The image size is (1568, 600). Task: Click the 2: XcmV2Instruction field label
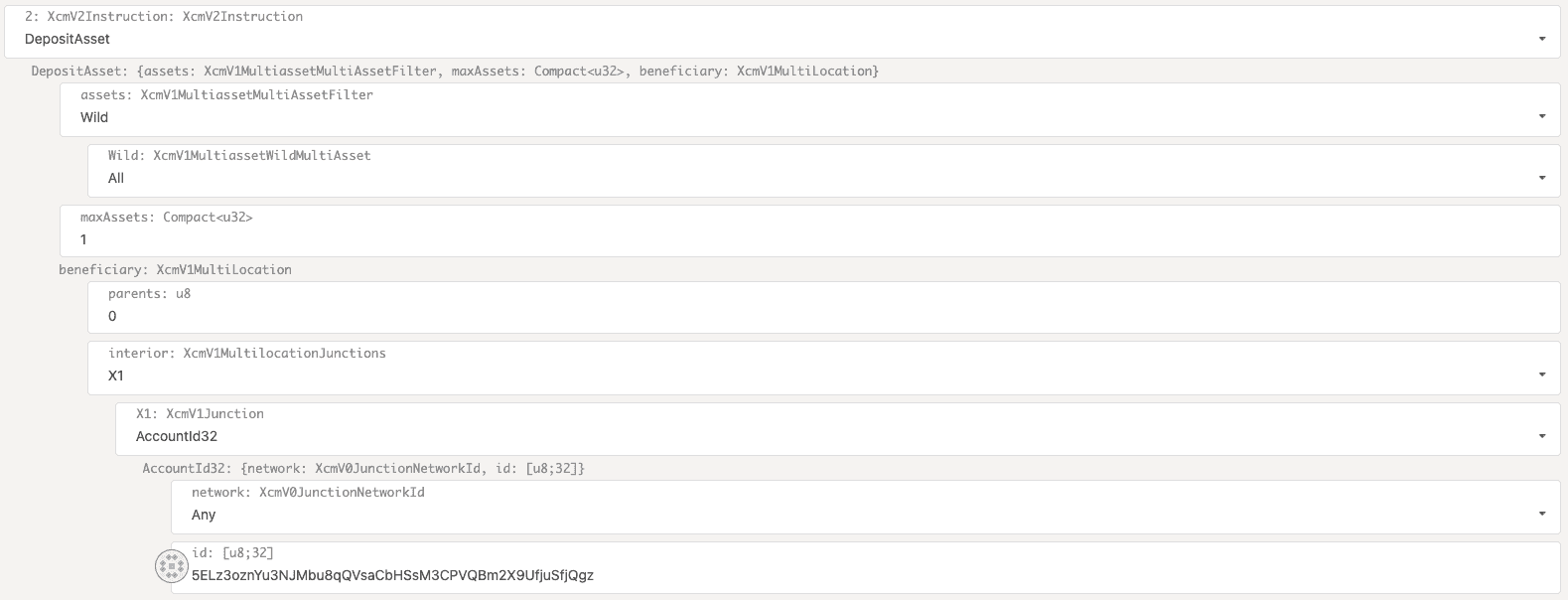click(164, 16)
